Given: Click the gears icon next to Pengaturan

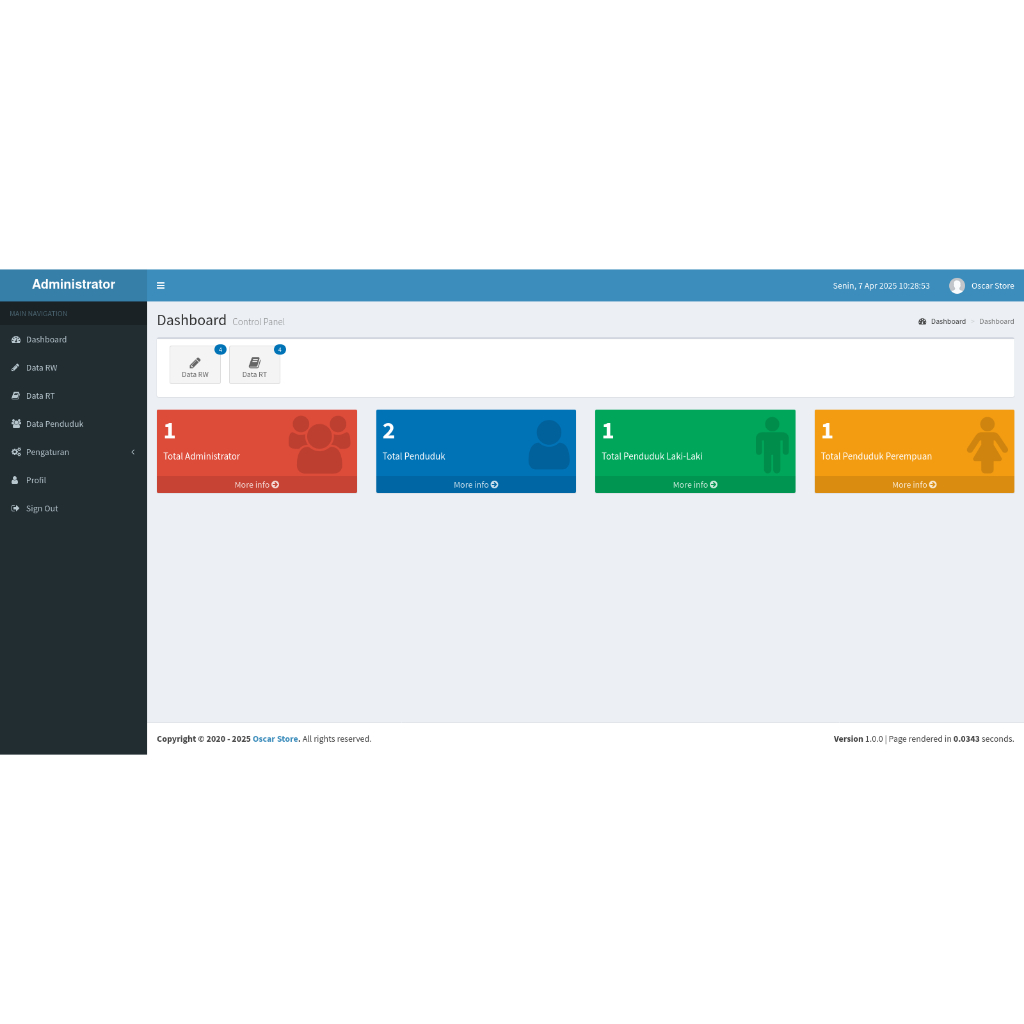Looking at the screenshot, I should point(16,452).
